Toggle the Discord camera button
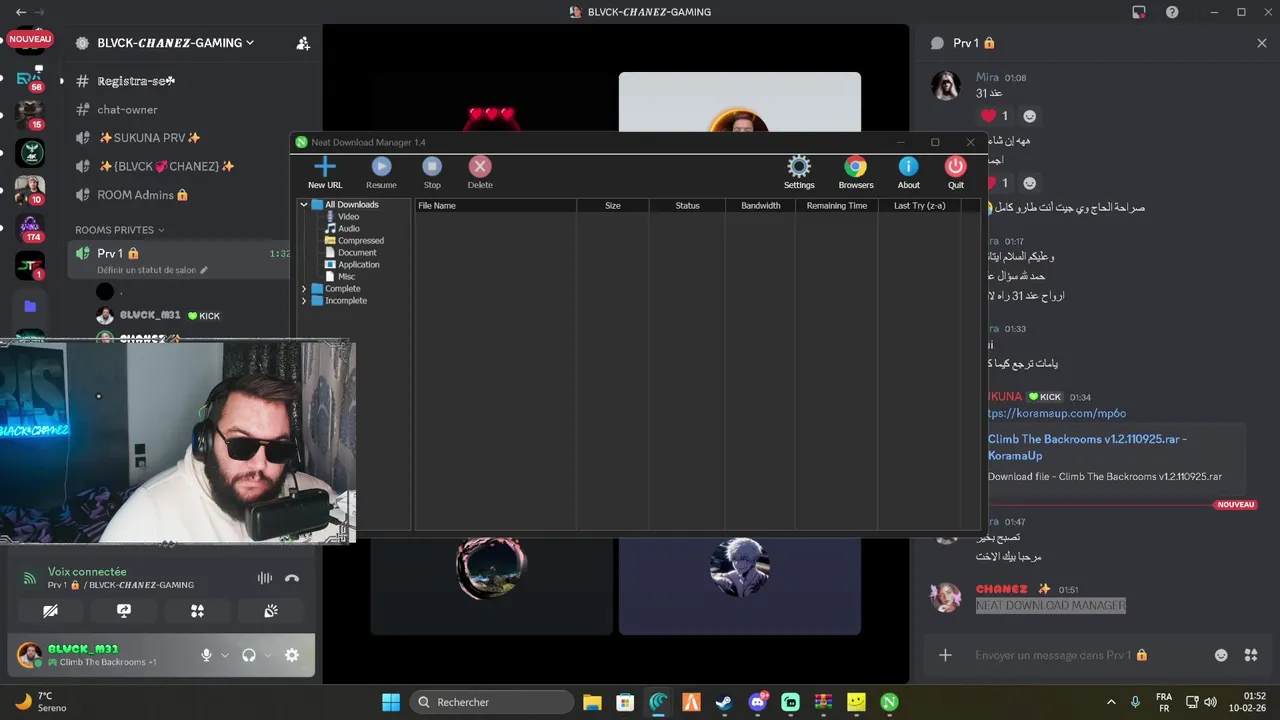Viewport: 1280px width, 720px height. click(x=50, y=610)
